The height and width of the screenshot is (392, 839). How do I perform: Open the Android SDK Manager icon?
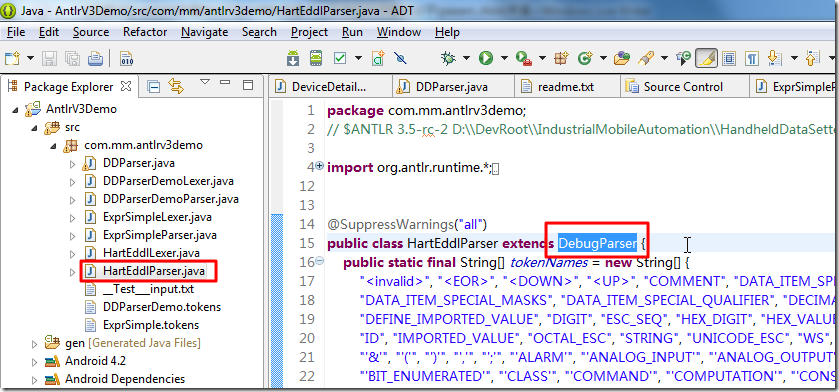293,58
